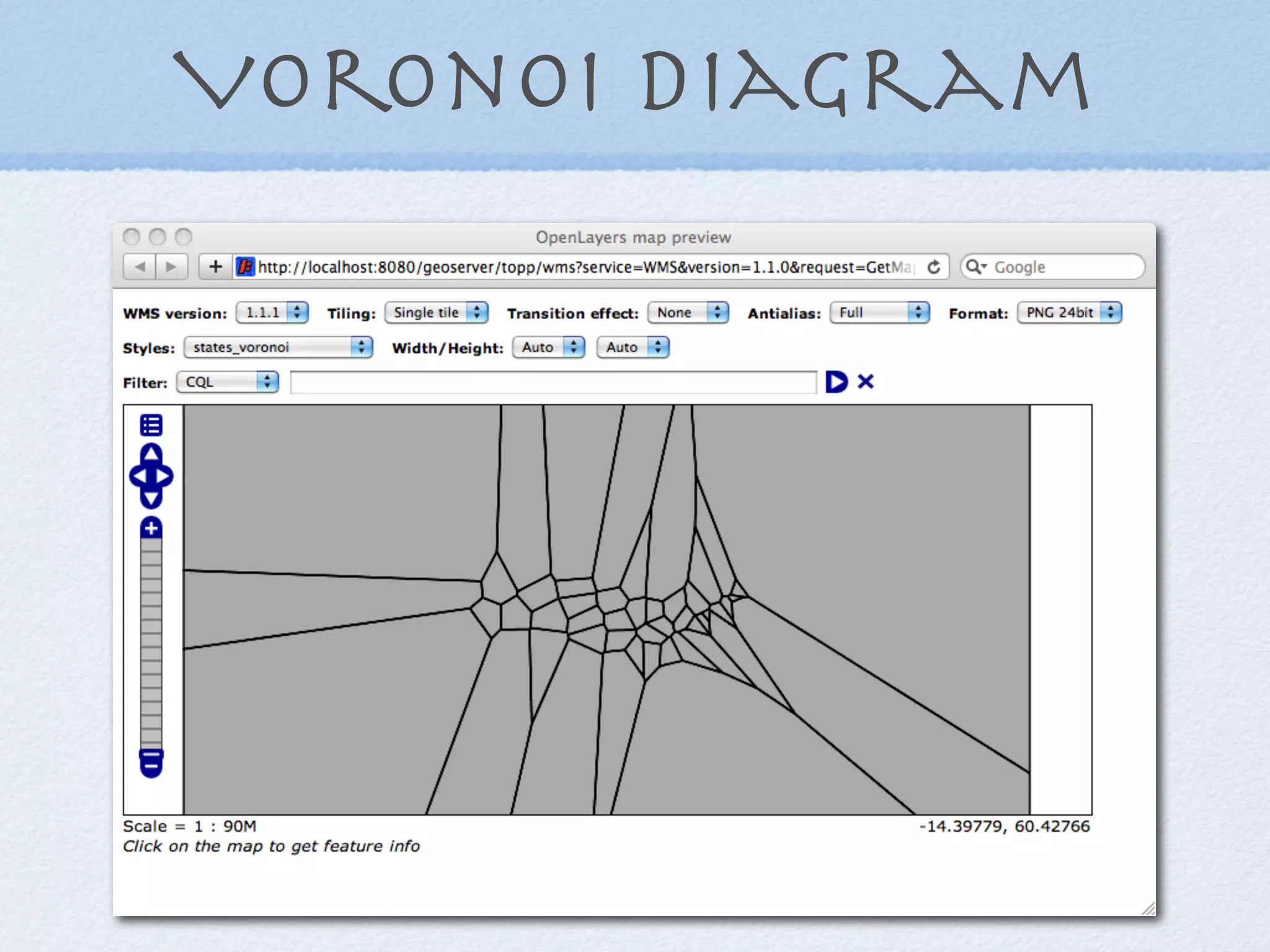Viewport: 1270px width, 952px height.
Task: Apply the filter with play icon
Action: coord(836,382)
